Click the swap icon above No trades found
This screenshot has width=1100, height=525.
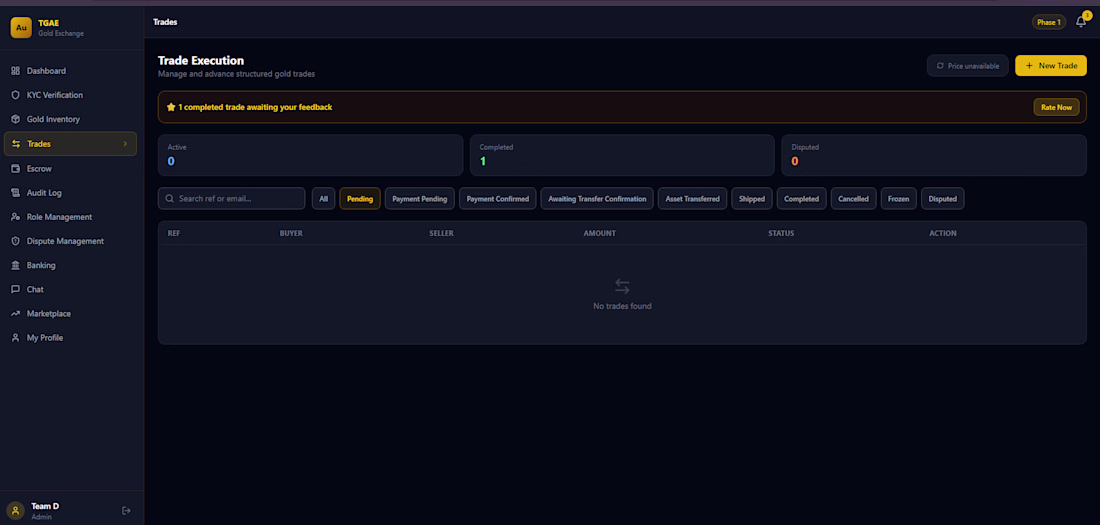click(x=622, y=286)
